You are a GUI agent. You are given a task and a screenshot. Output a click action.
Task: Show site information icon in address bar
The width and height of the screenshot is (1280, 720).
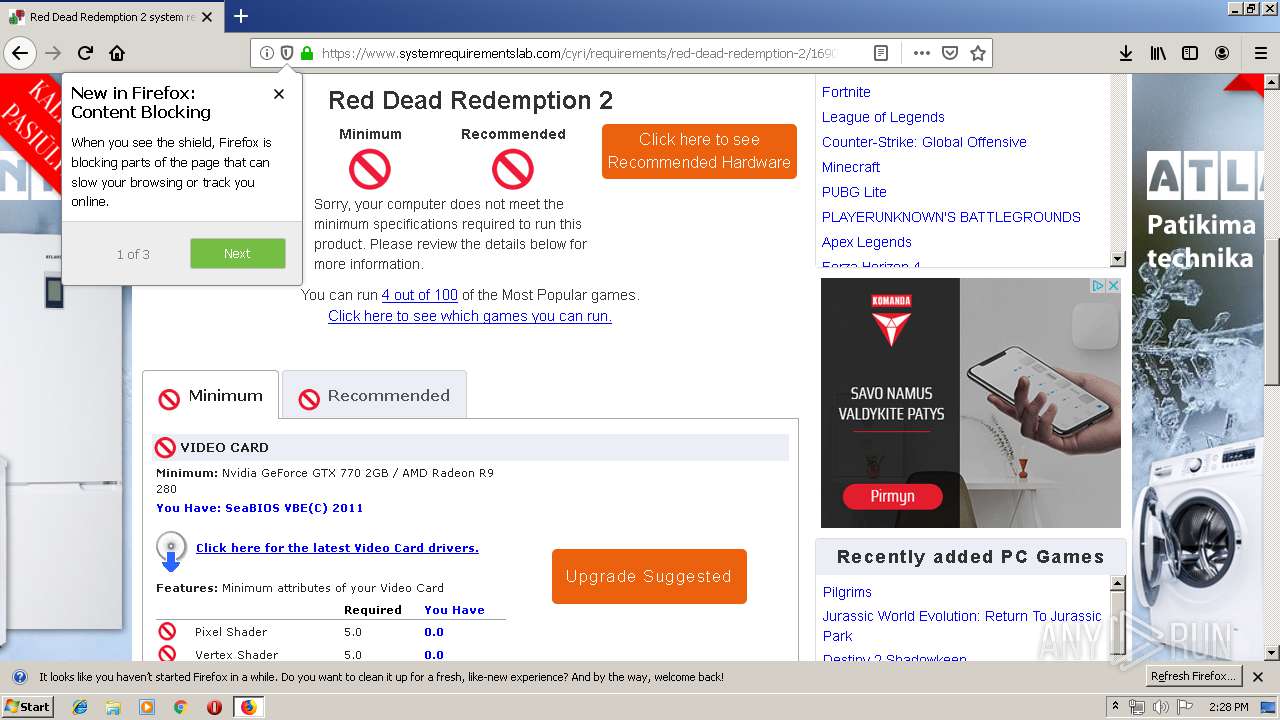266,53
